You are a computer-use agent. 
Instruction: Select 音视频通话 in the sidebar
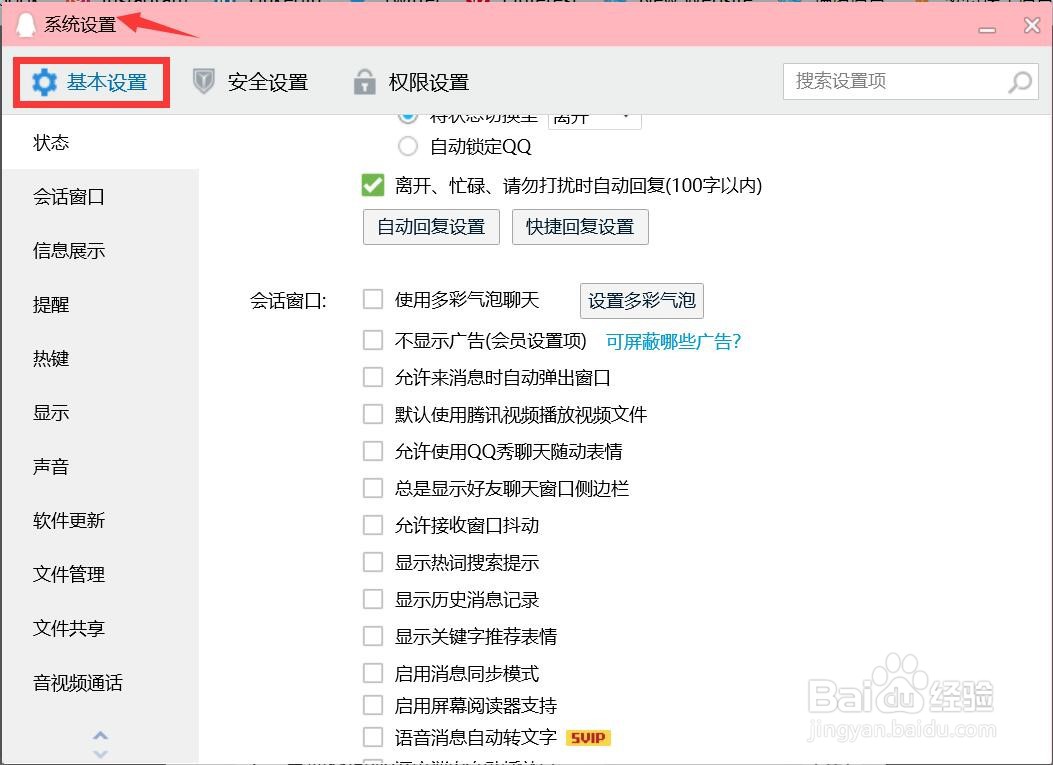[x=101, y=682]
